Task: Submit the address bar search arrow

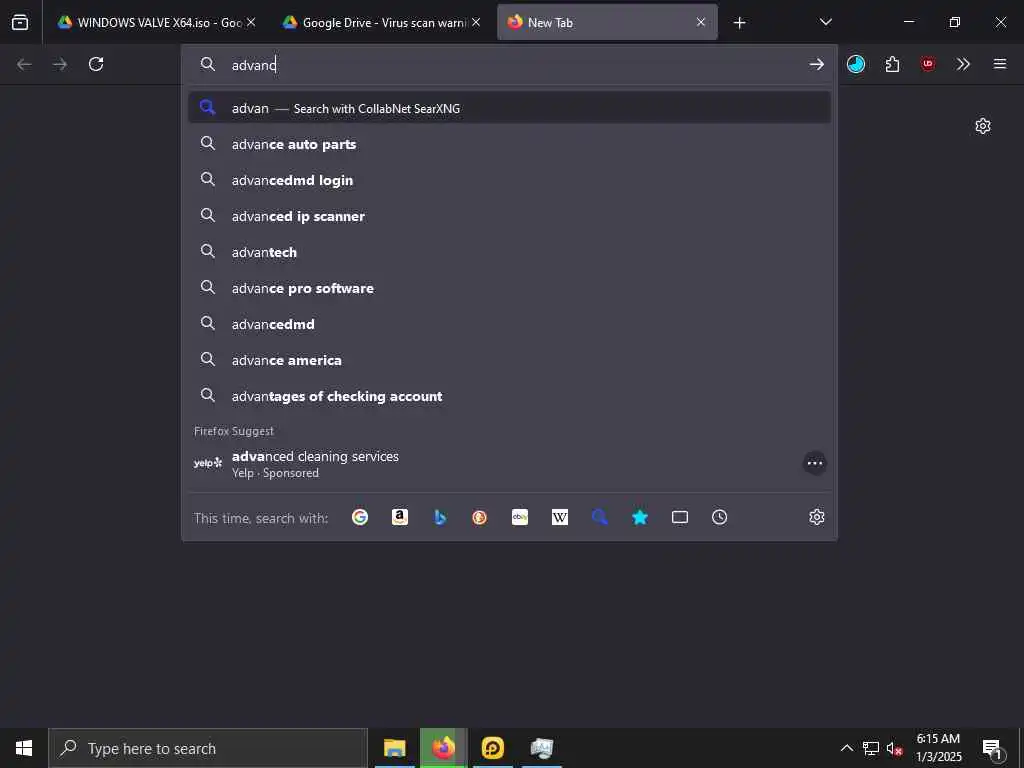Action: coord(816,64)
